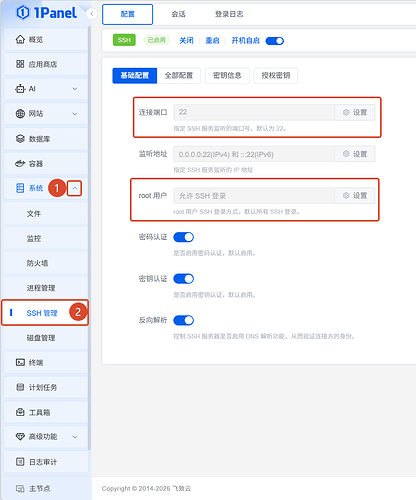This screenshot has height=500, width=416.
Task: Switch to the 会话 tab
Action: pos(178,14)
